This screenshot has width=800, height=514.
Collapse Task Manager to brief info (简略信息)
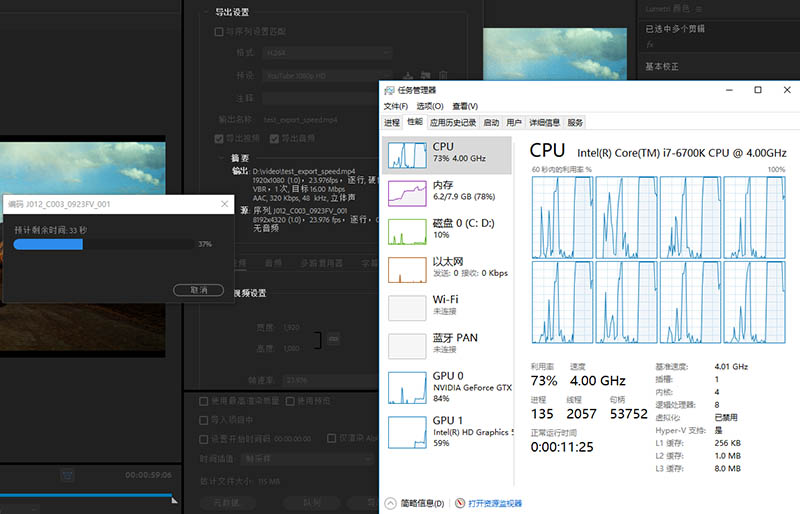414,503
